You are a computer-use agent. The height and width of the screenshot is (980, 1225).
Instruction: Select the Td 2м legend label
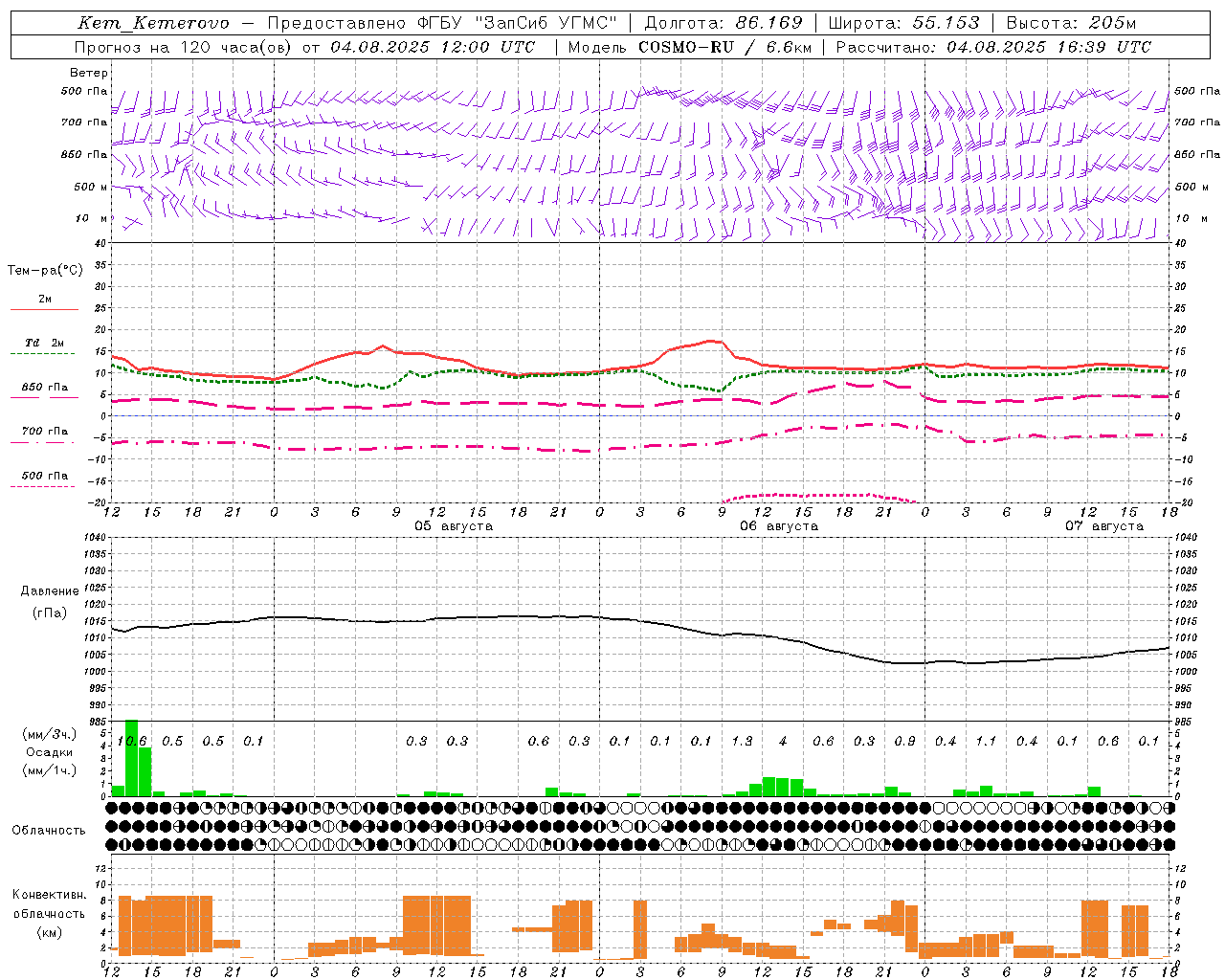click(44, 343)
